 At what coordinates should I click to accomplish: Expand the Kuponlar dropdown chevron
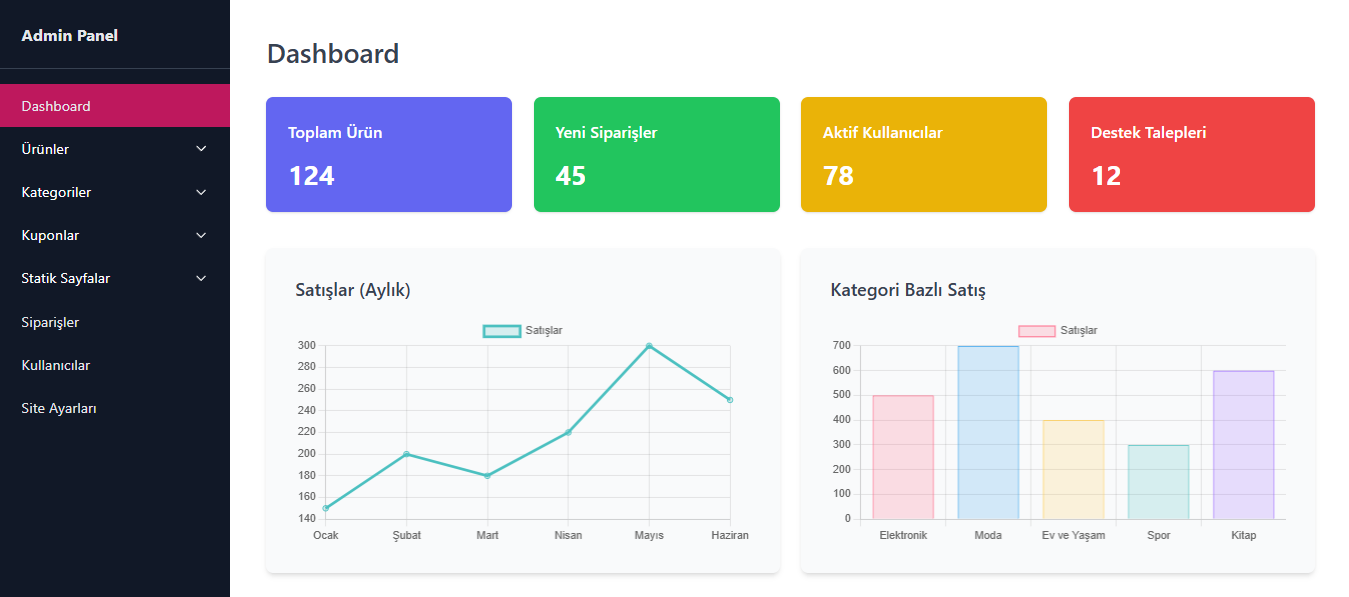pyautogui.click(x=201, y=235)
